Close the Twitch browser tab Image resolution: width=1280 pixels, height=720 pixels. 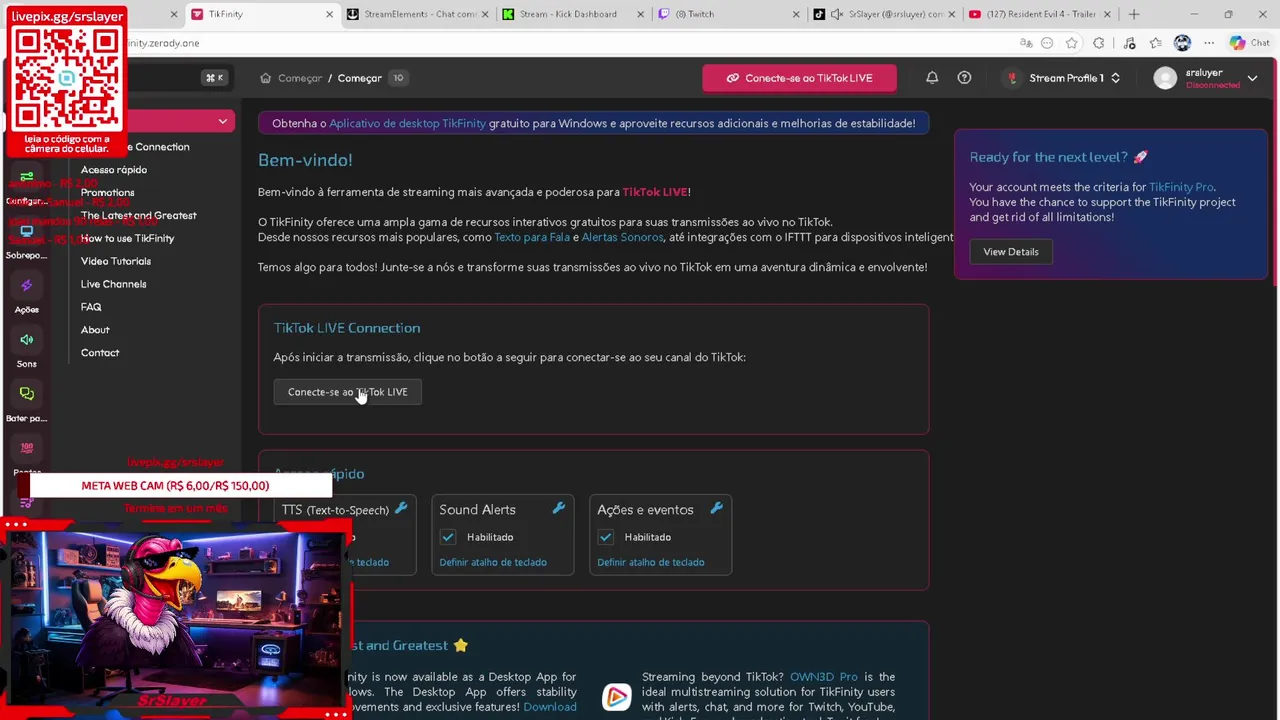(797, 14)
